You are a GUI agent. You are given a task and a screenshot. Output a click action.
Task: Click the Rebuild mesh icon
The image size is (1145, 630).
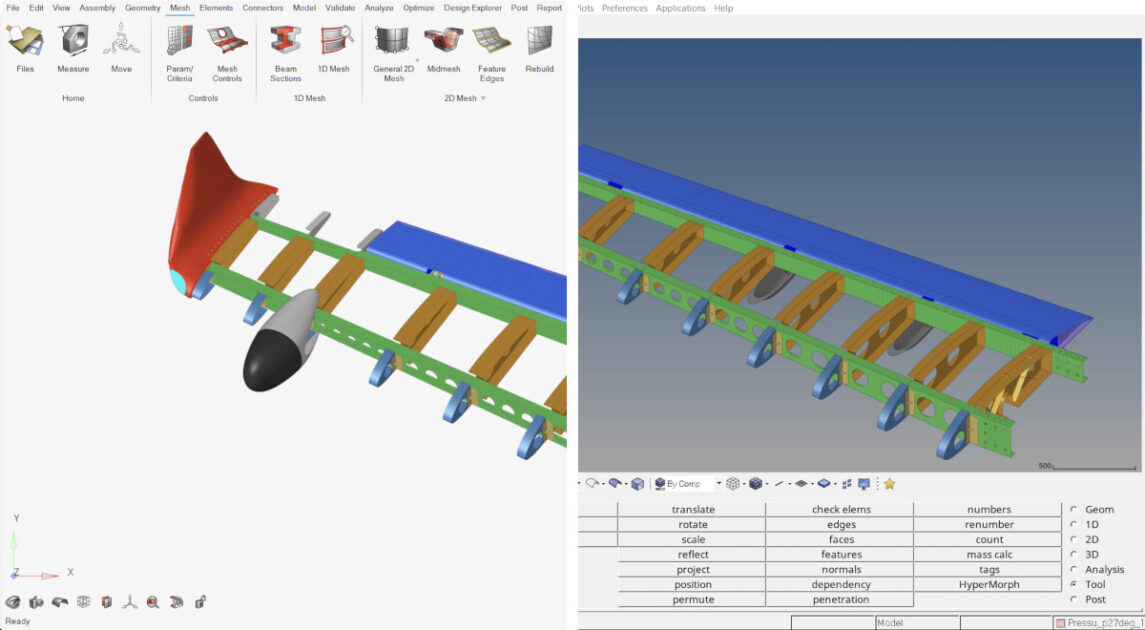[x=540, y=42]
